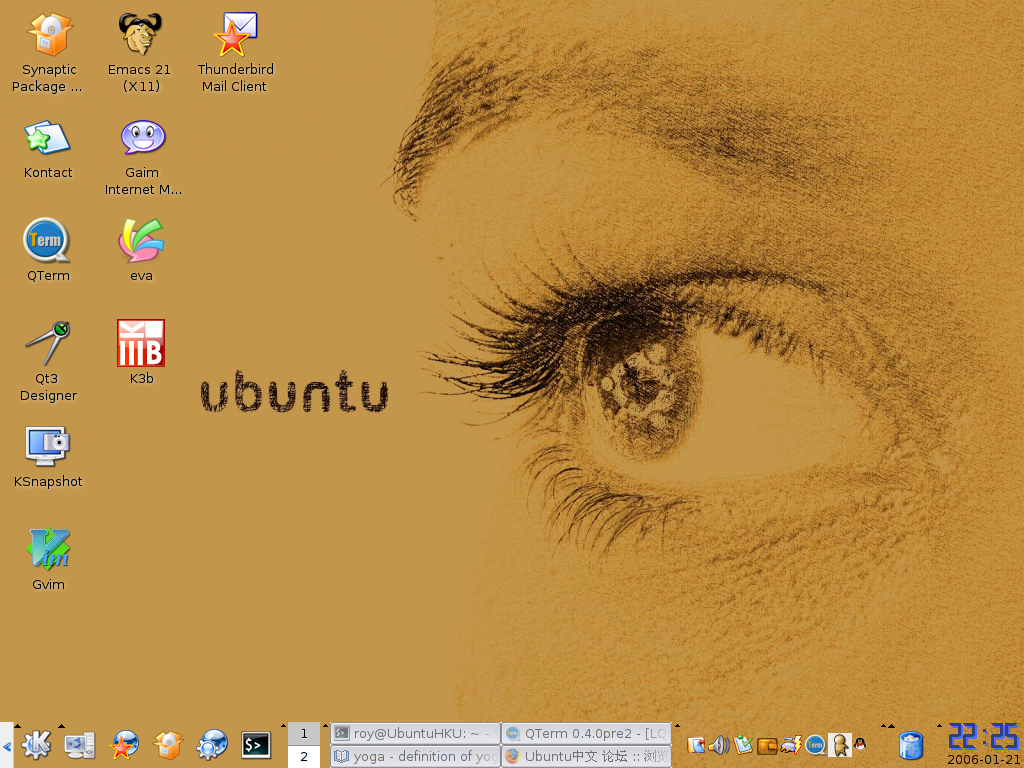Click the 2006-01-21 date text

pos(983,760)
